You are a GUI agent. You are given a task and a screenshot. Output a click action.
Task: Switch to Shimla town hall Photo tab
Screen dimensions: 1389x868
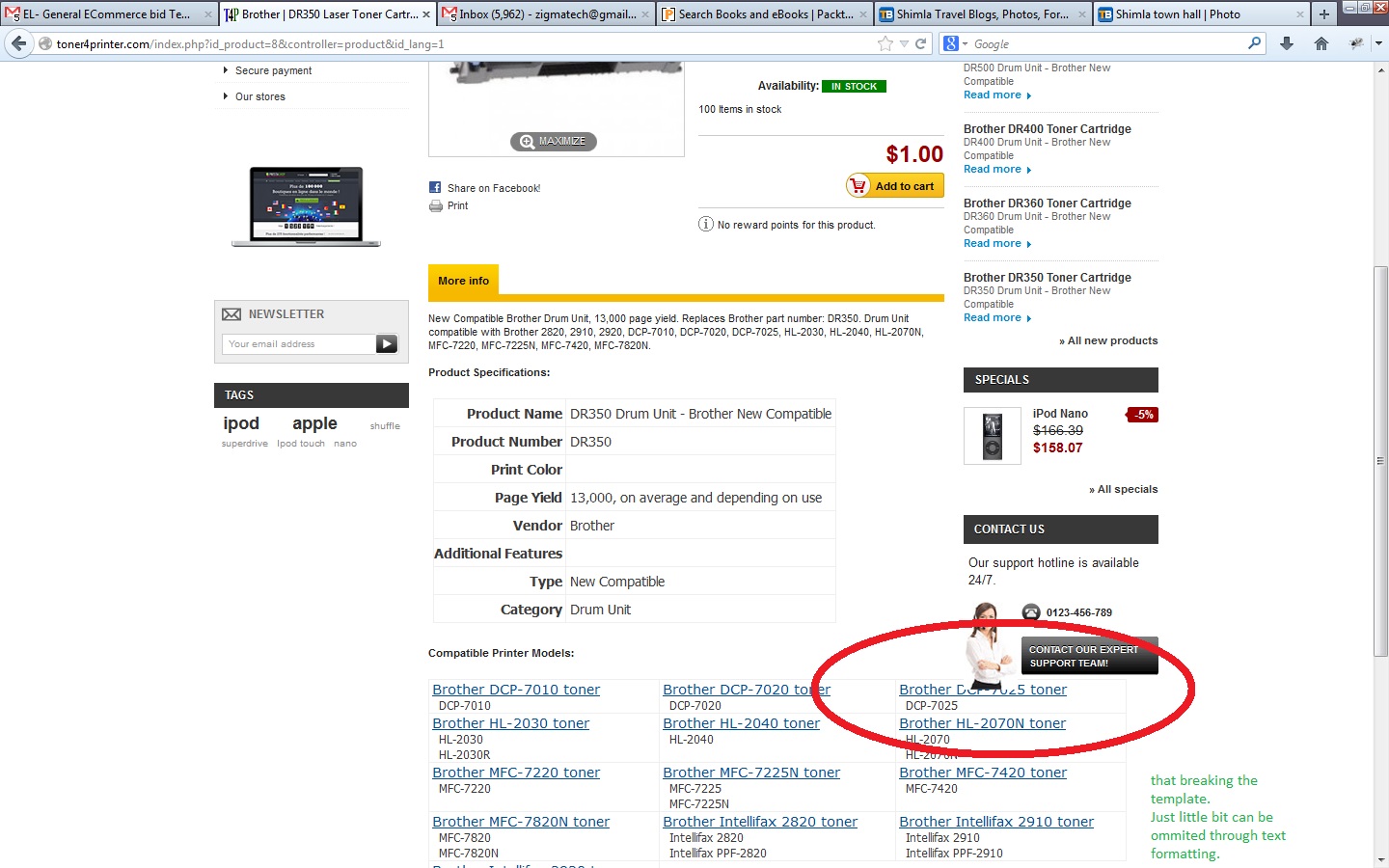tap(1200, 14)
